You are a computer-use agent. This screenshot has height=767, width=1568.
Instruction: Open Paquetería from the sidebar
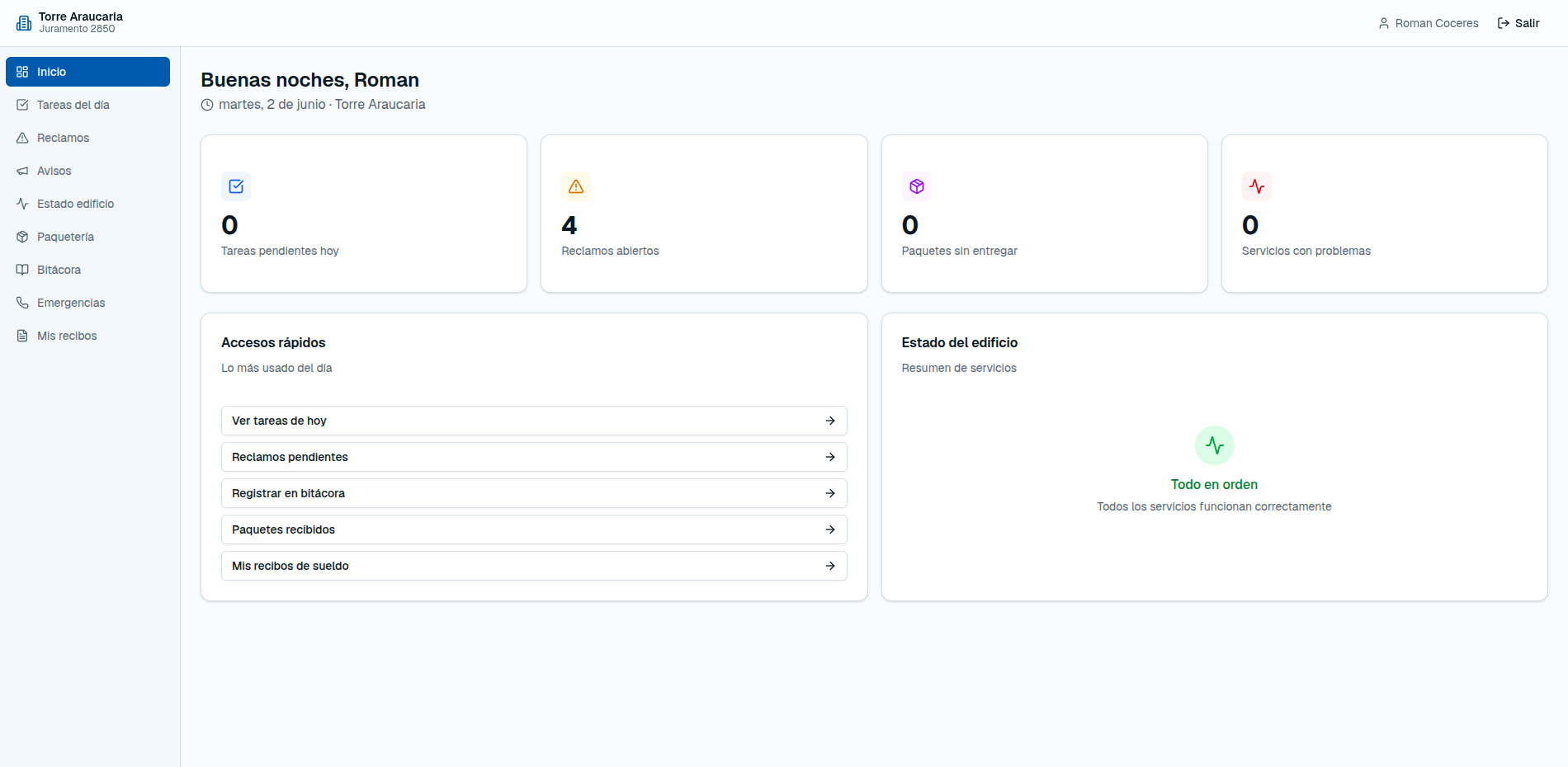click(87, 237)
